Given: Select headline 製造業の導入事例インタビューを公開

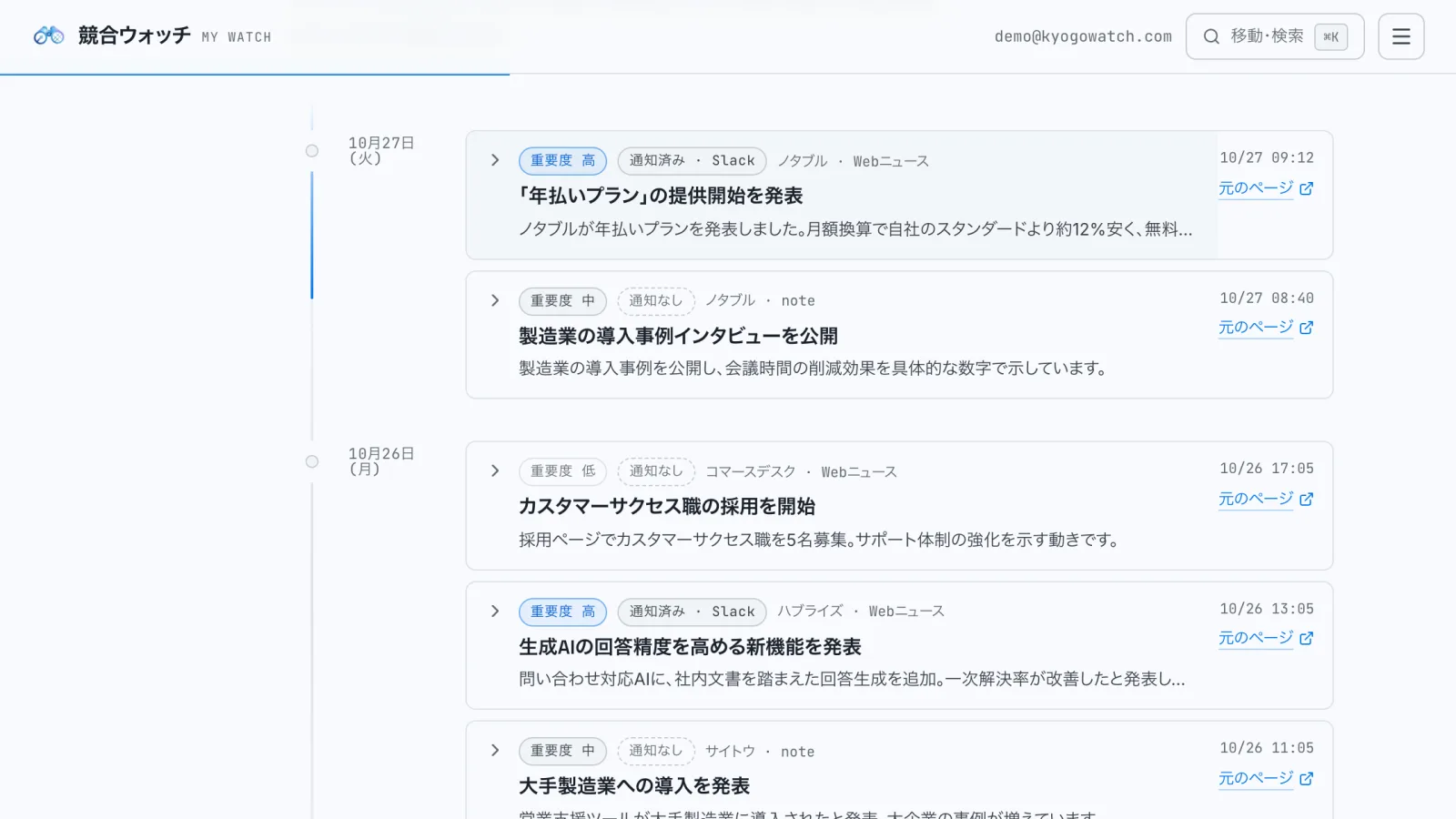Looking at the screenshot, I should point(678,336).
